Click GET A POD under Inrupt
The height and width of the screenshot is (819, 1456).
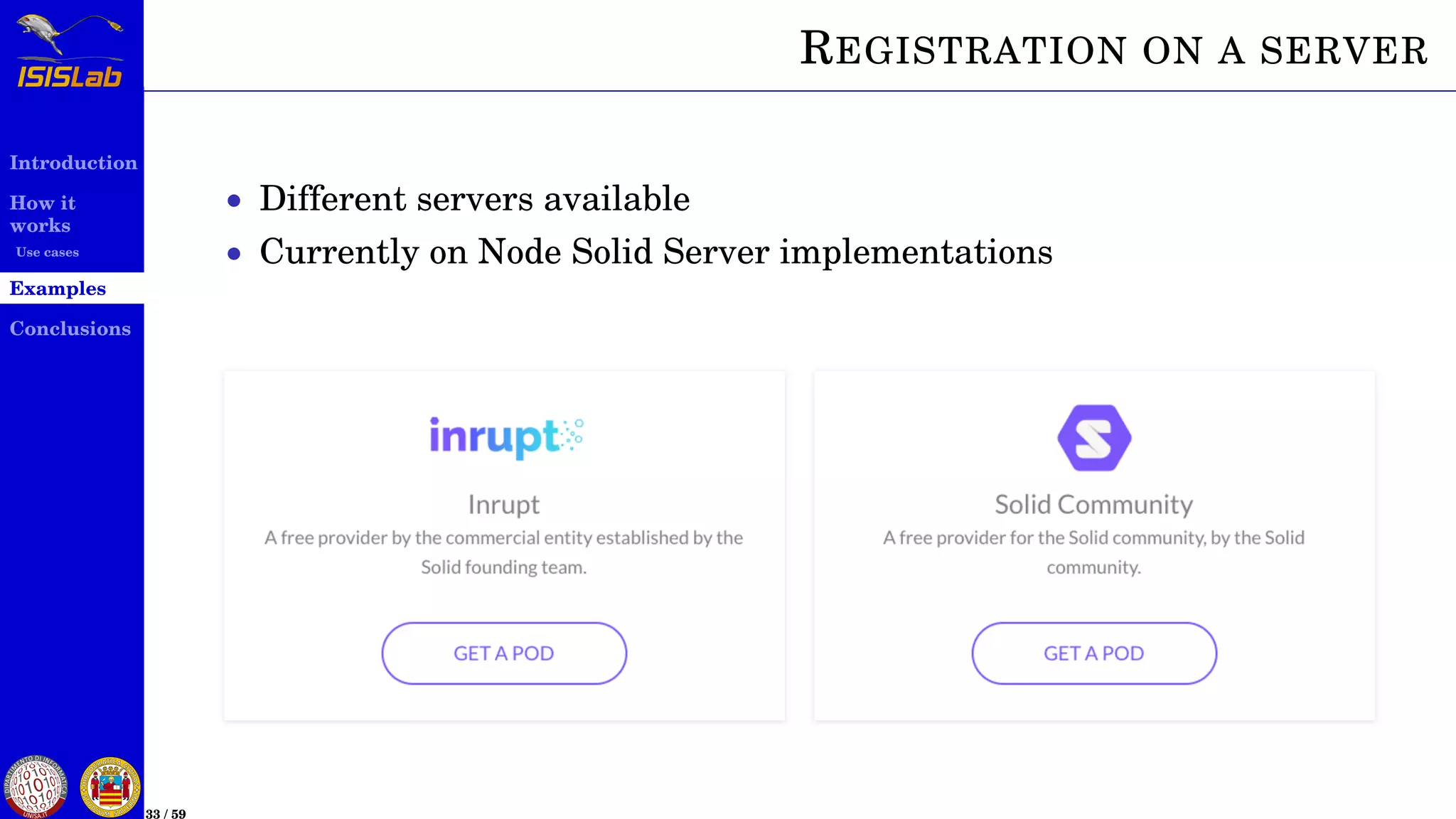pos(504,653)
